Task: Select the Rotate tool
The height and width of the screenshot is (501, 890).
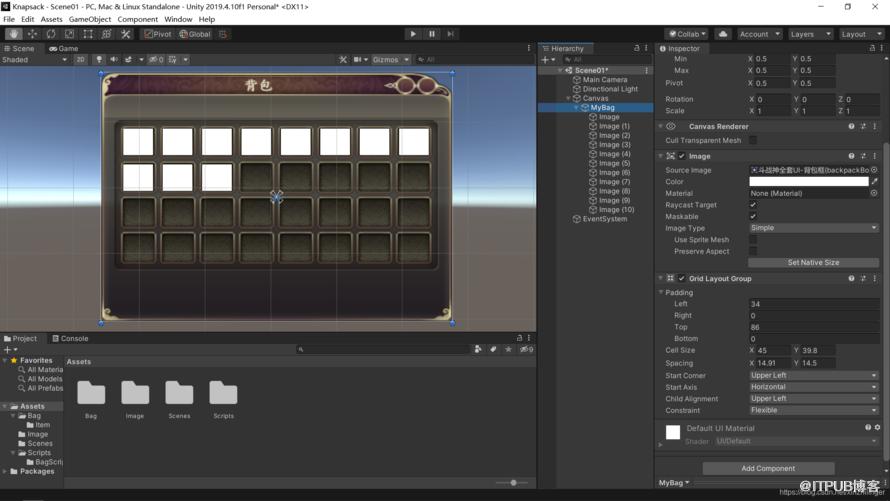Action: [51, 34]
